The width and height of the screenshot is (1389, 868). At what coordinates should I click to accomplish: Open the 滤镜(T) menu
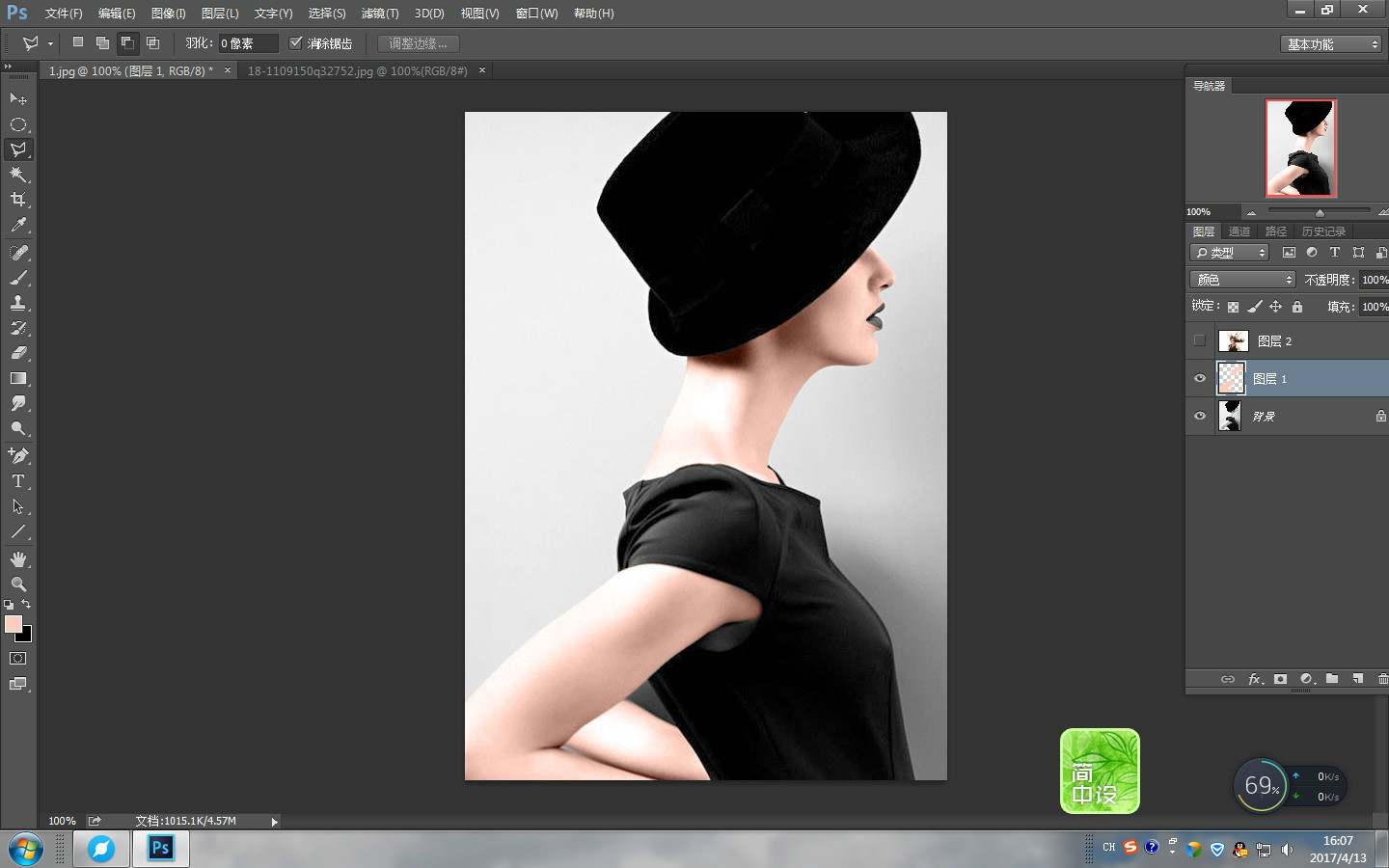point(379,14)
